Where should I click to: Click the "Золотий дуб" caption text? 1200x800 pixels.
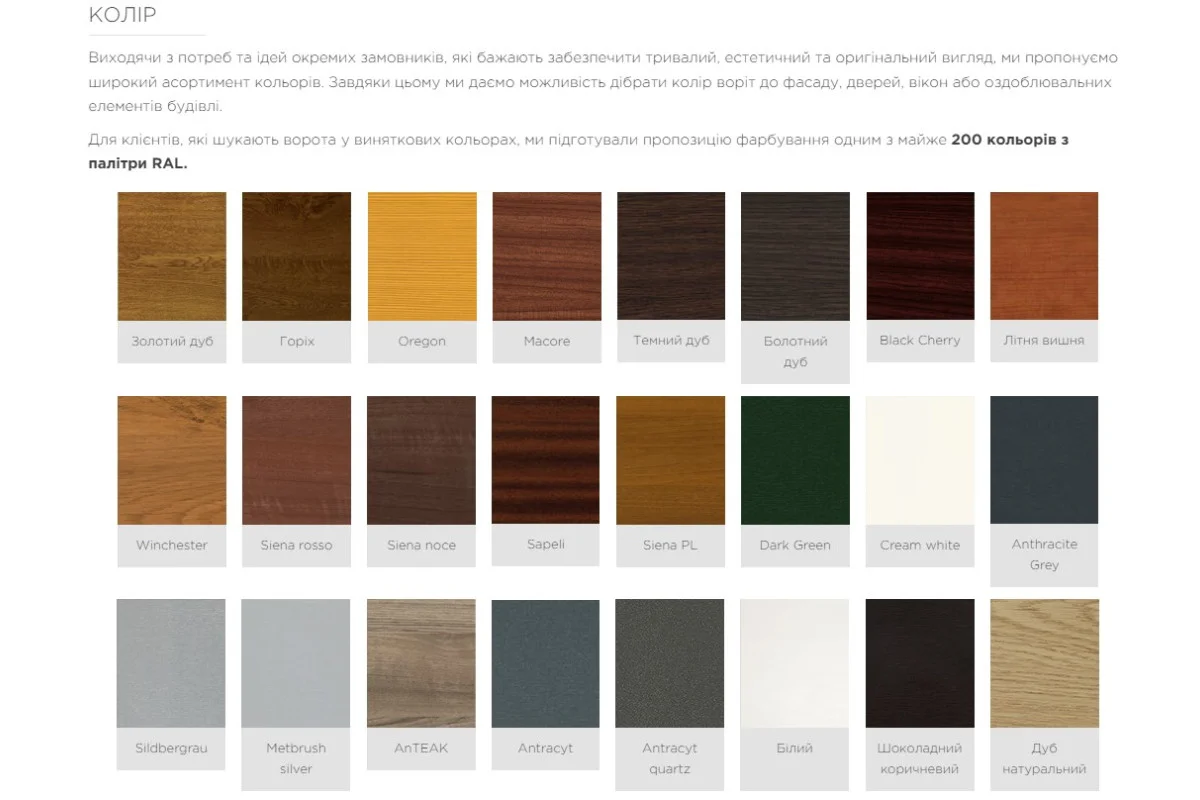(172, 341)
